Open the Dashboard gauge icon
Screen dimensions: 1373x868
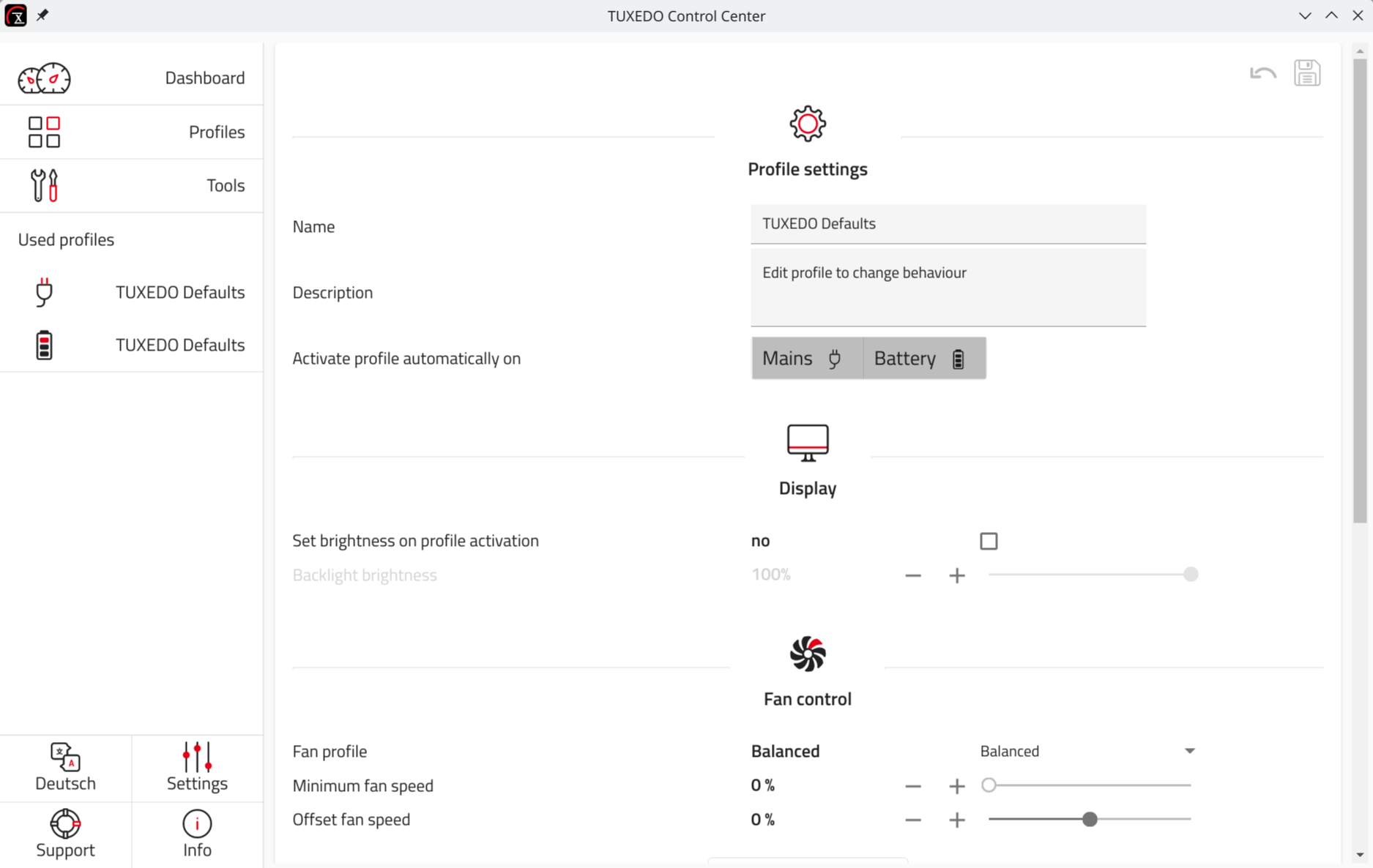click(x=44, y=78)
